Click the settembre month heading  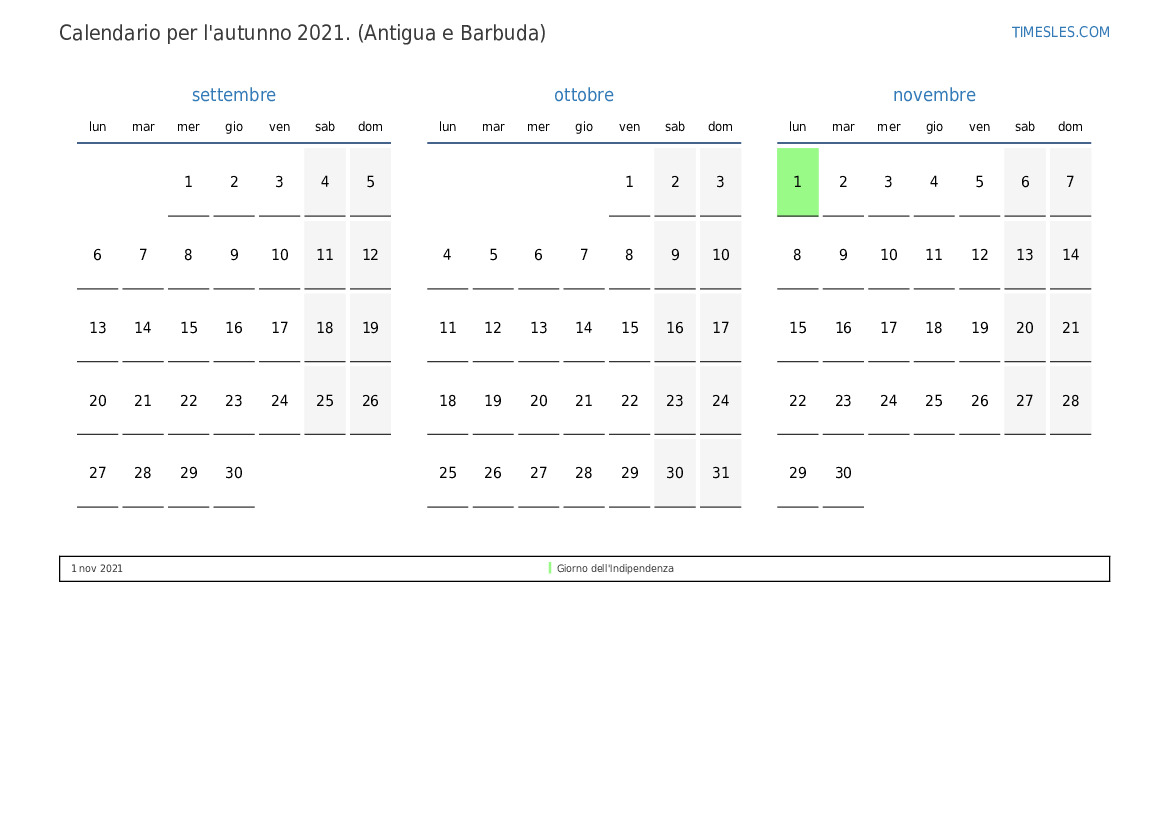(233, 95)
